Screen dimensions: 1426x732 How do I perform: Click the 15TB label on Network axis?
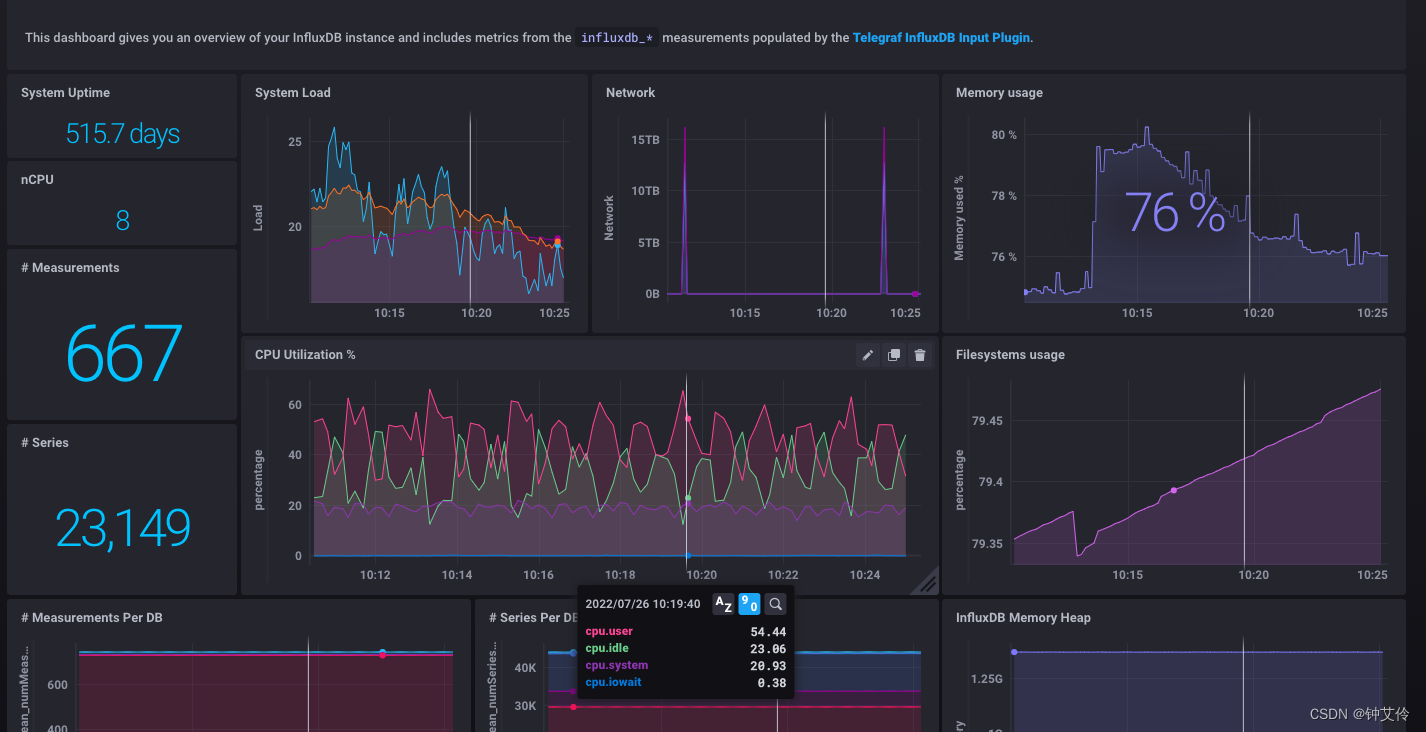coord(645,140)
